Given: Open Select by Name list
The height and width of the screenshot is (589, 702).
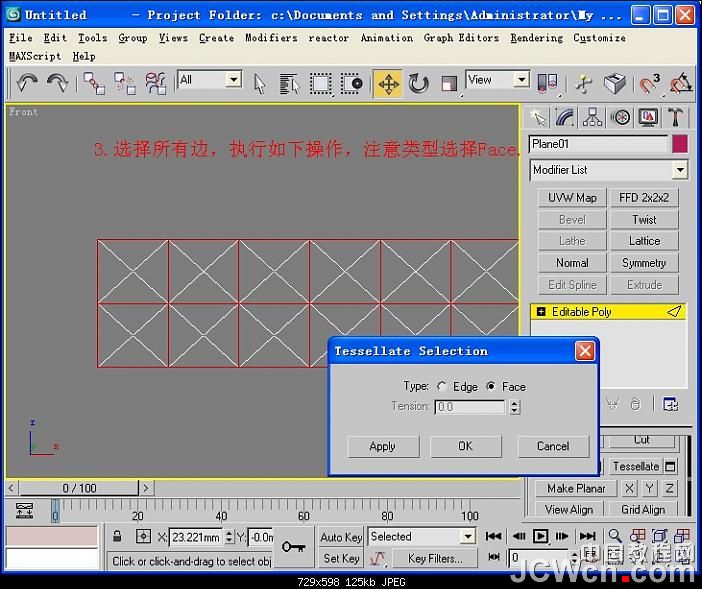Looking at the screenshot, I should pos(289,84).
